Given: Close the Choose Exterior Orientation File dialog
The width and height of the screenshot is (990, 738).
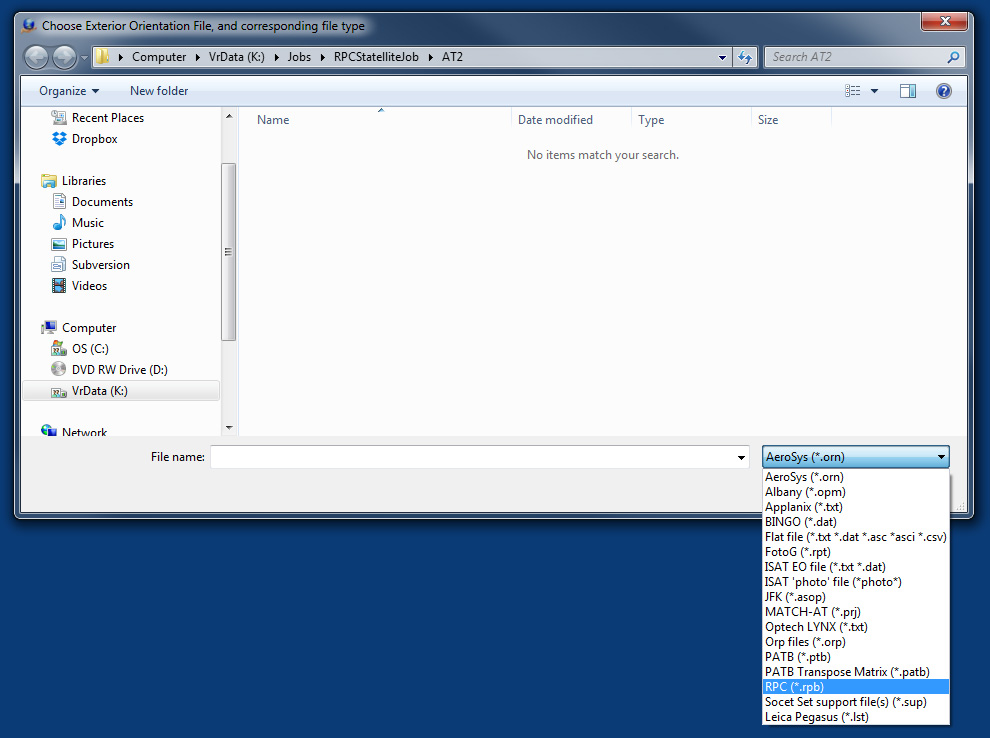Looking at the screenshot, I should coord(945,21).
